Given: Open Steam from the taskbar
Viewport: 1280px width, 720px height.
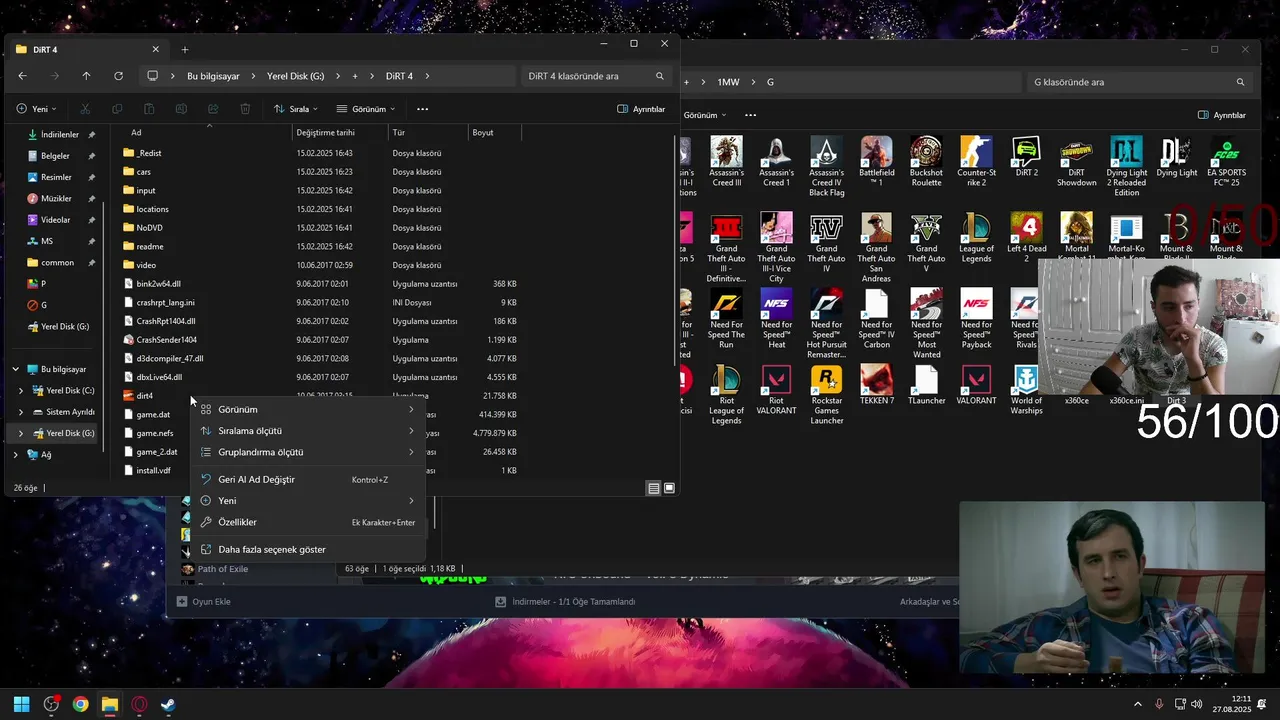Looking at the screenshot, I should point(168,704).
